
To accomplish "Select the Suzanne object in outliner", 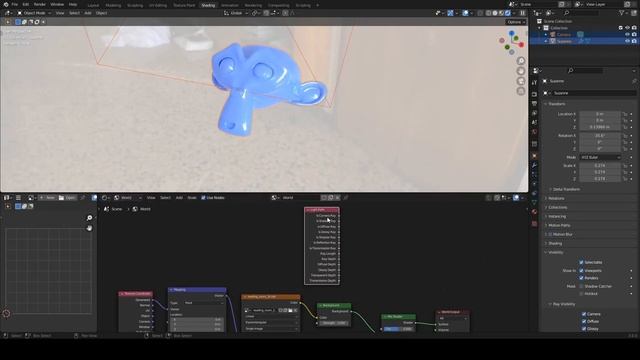I will click(x=564, y=41).
